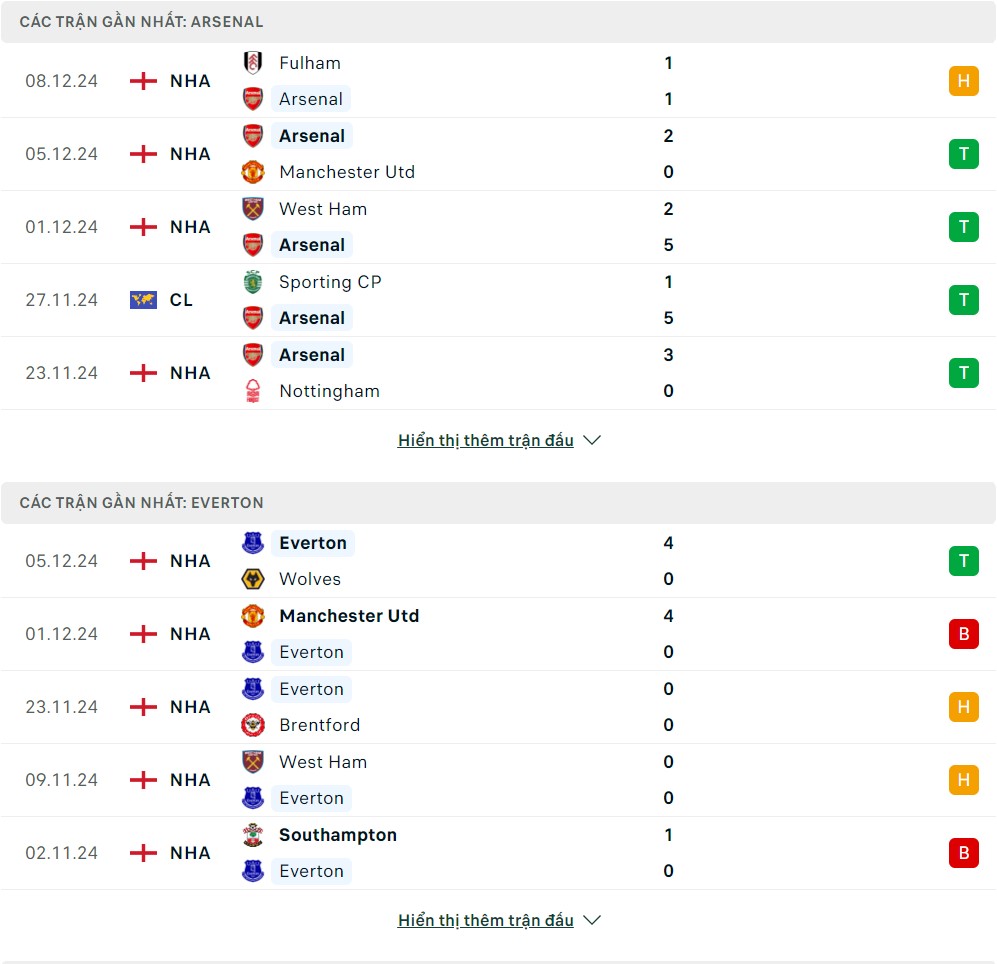Select the 'Các trận gần nhất: Arsenal' header

[x=141, y=22]
